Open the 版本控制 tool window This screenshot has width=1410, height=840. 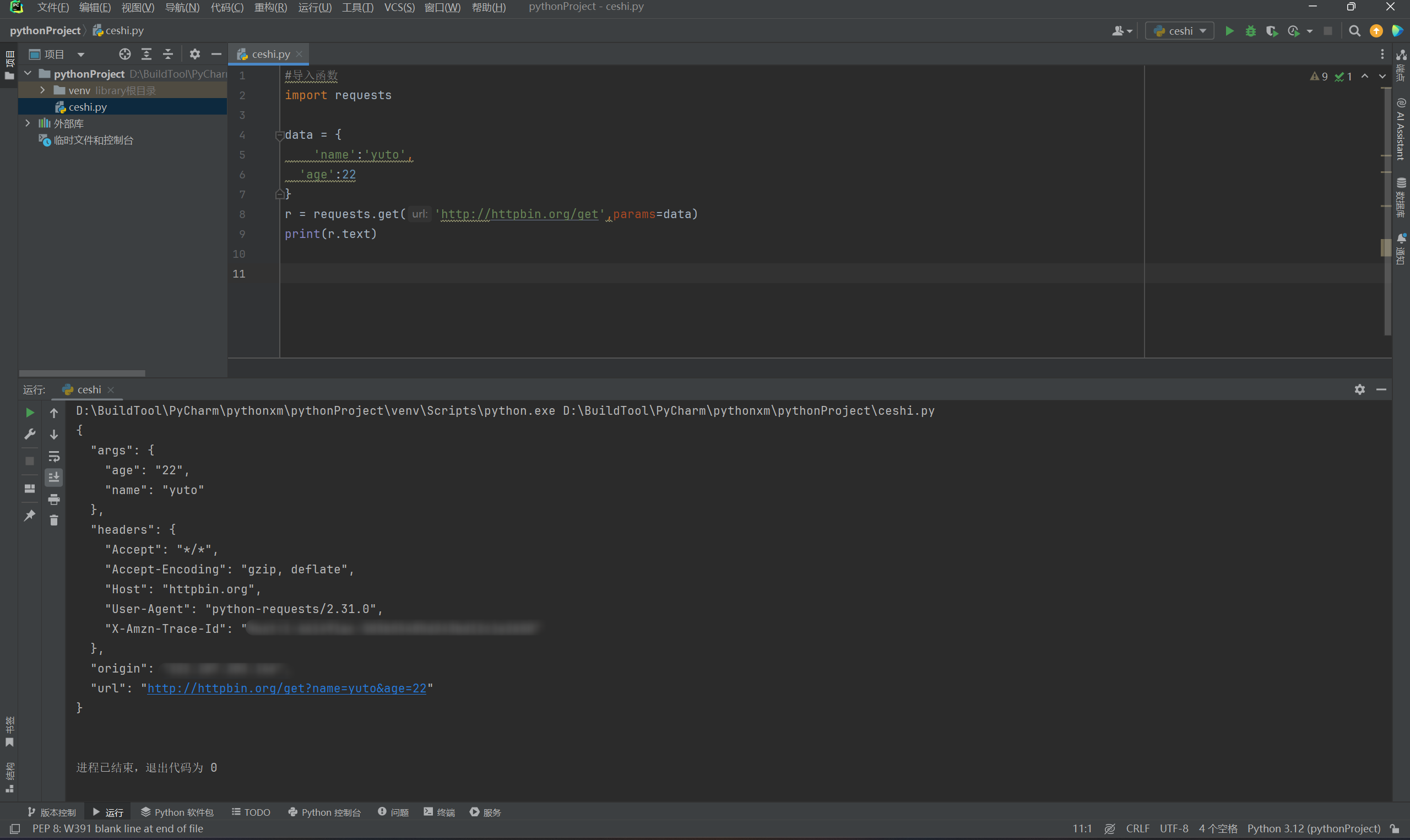[51, 812]
